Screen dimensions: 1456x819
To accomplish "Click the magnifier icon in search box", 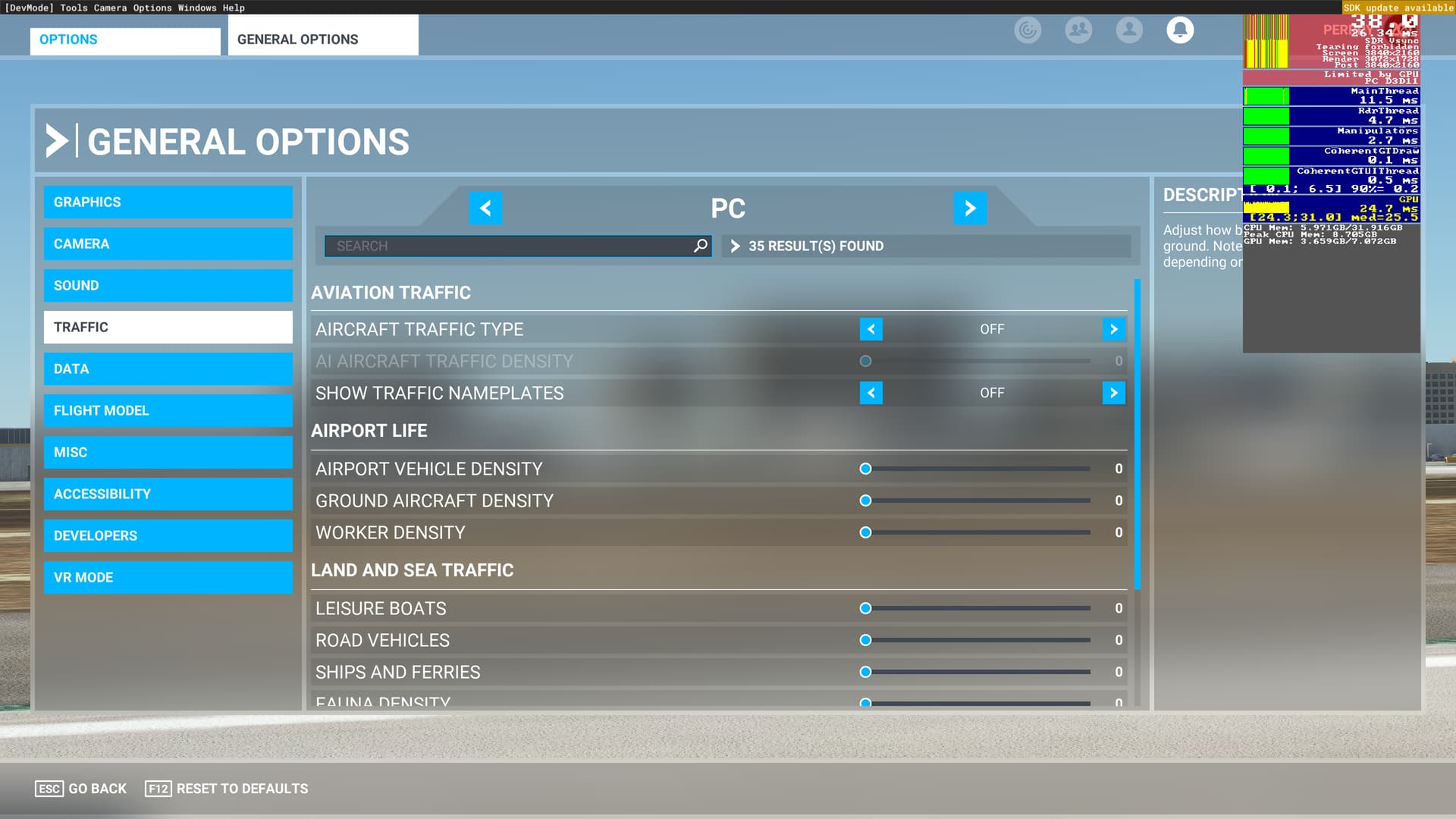I will 700,246.
